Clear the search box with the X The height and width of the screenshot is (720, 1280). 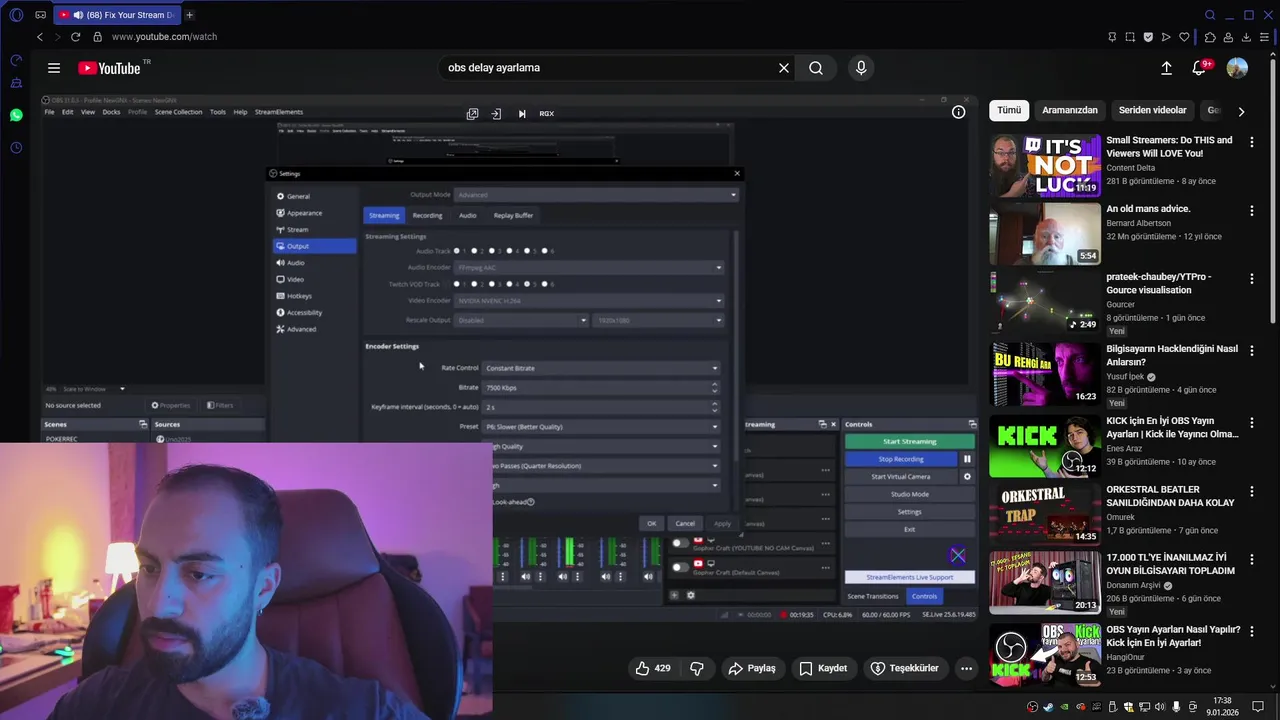784,68
